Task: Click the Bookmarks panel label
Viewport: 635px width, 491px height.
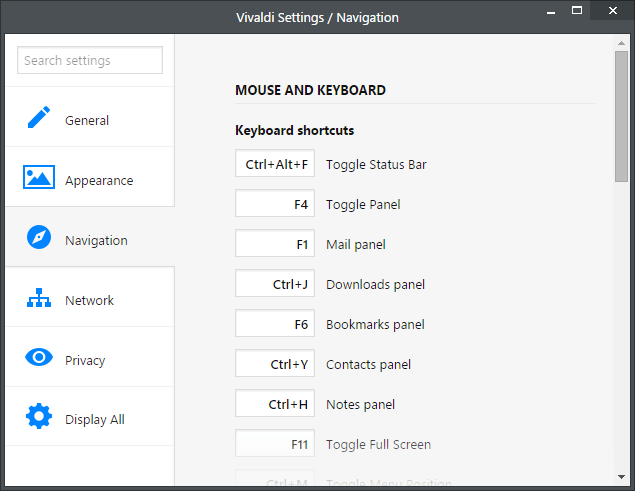Action: (375, 325)
